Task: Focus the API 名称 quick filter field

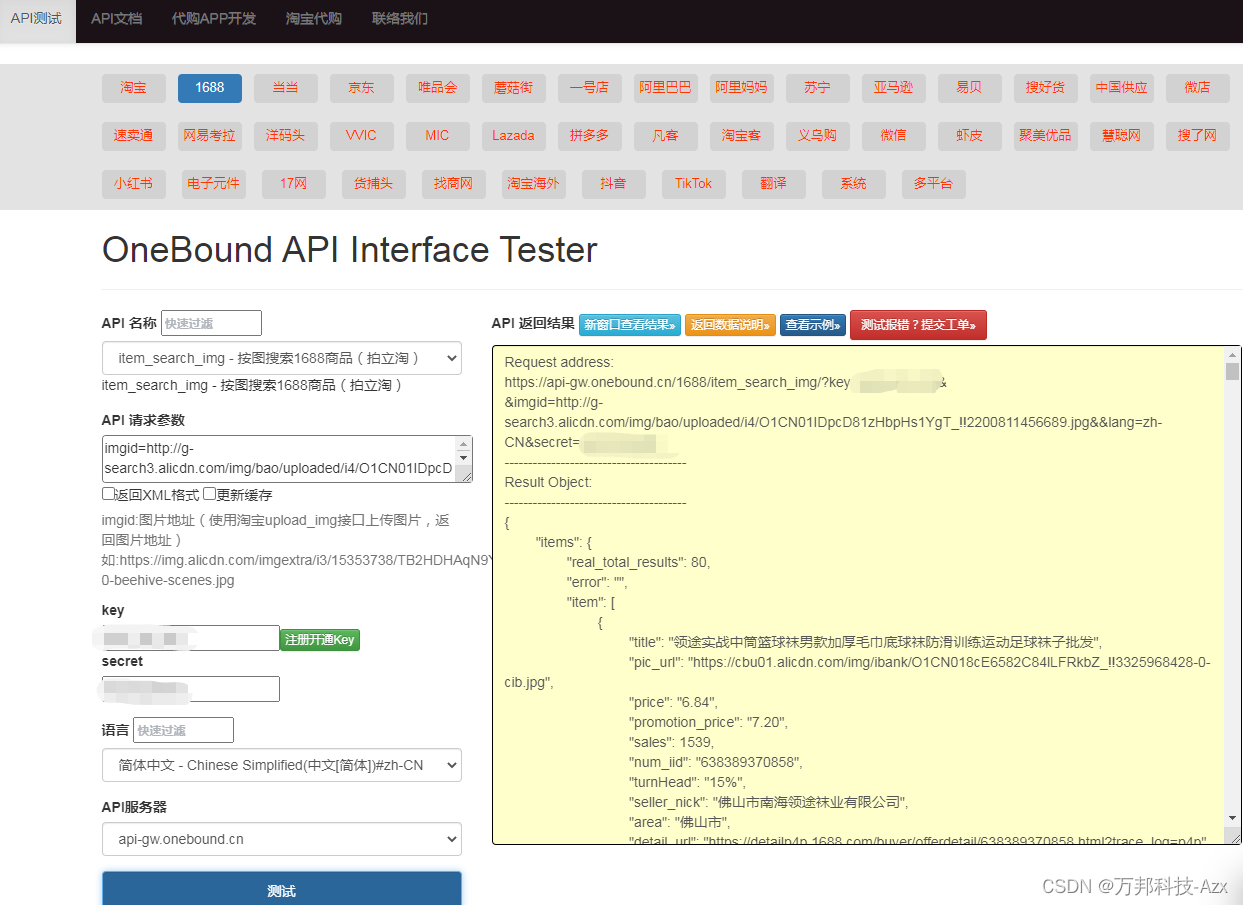Action: 211,323
